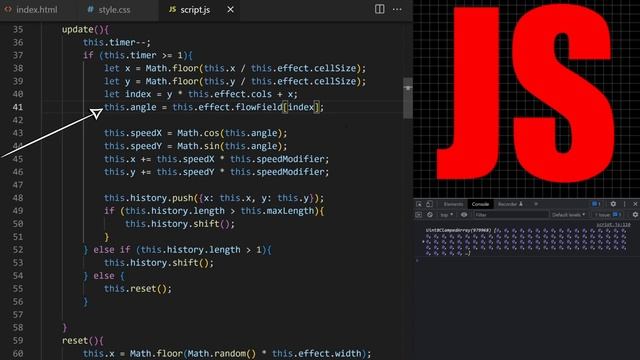The image size is (640, 360).
Task: Click the split editor icon
Action: [380, 9]
